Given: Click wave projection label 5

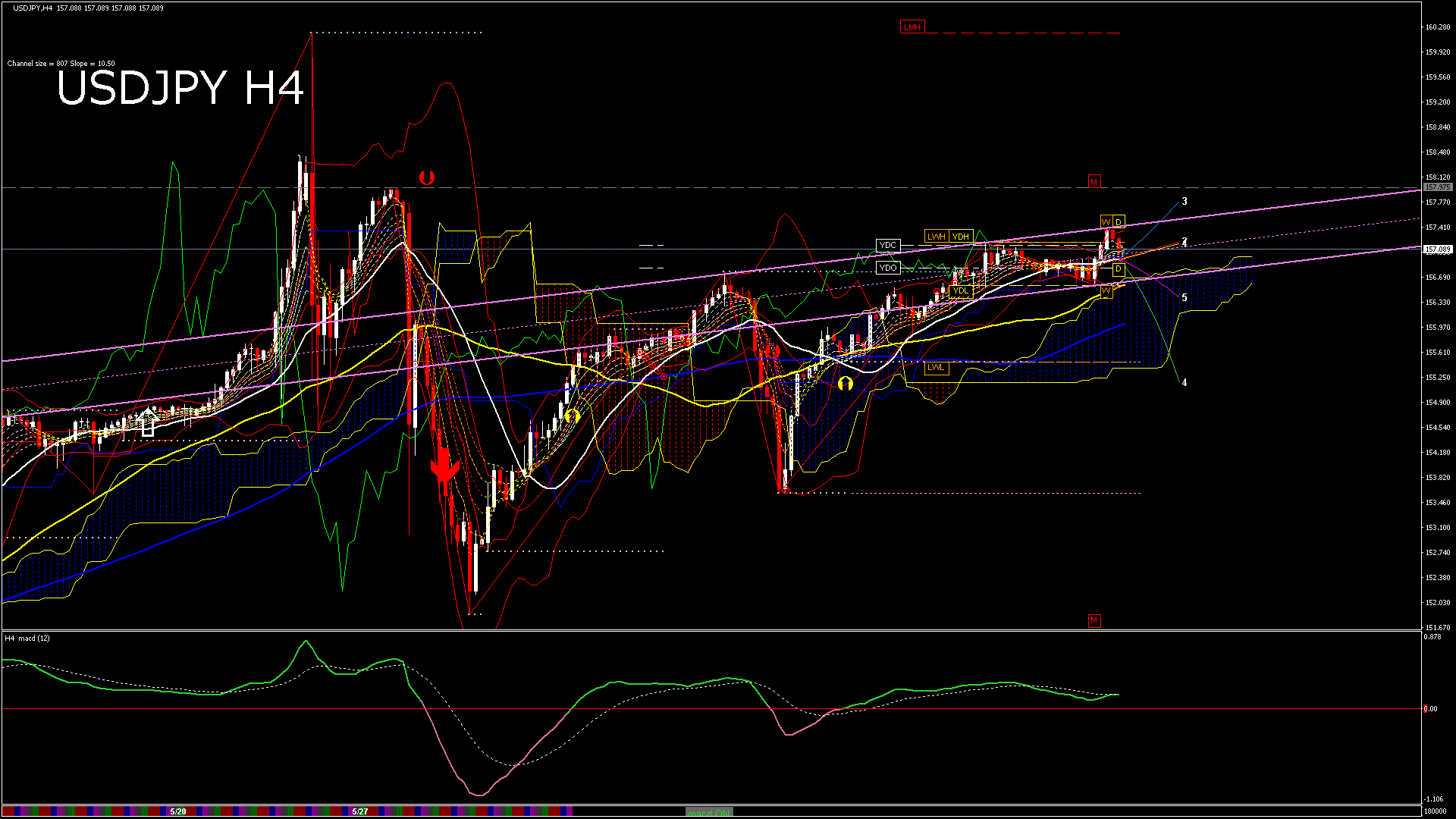Looking at the screenshot, I should tap(1185, 298).
